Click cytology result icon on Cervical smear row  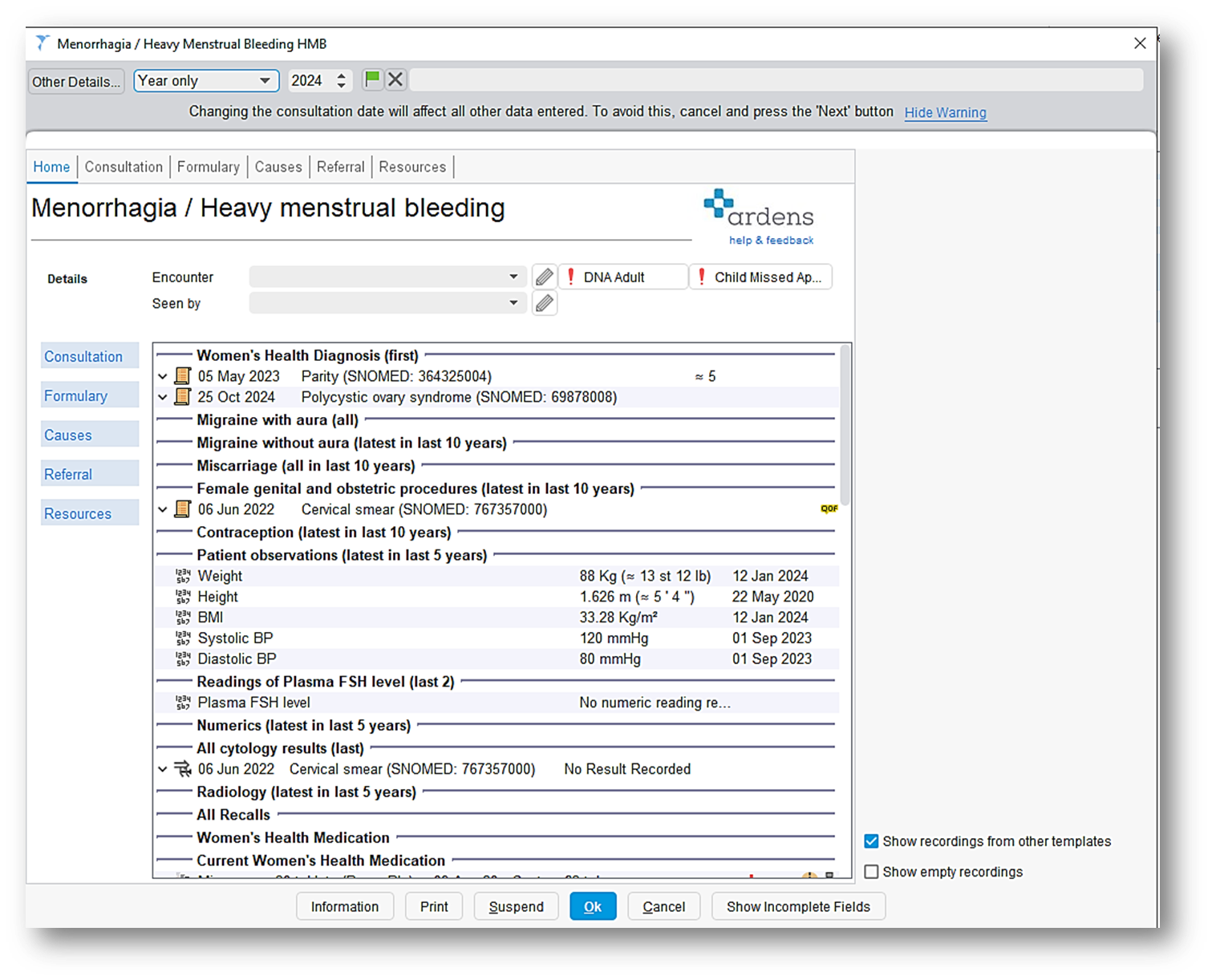click(x=183, y=769)
